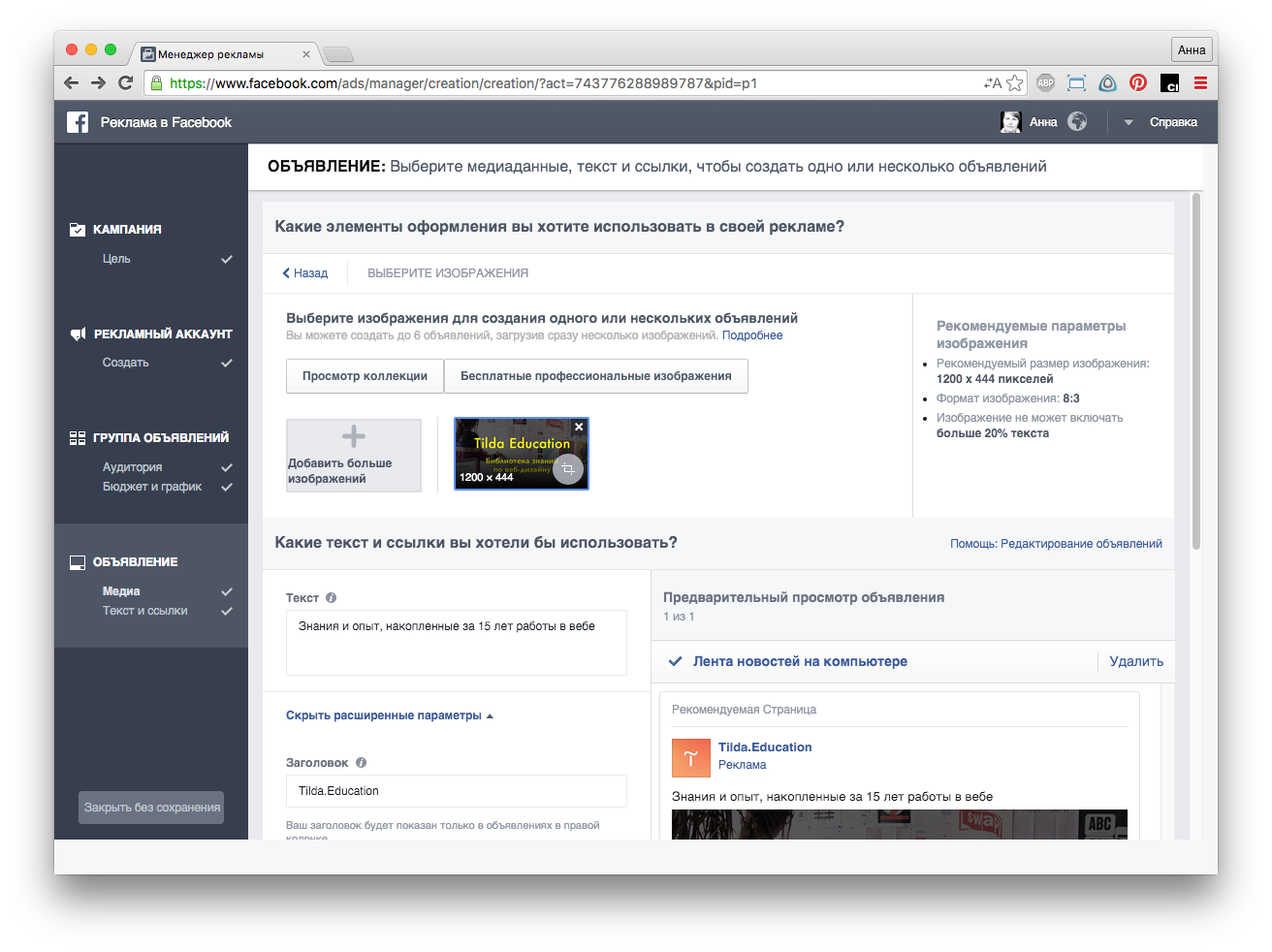Reload the page using the refresh button
This screenshot has height=952, width=1272.
[x=125, y=83]
